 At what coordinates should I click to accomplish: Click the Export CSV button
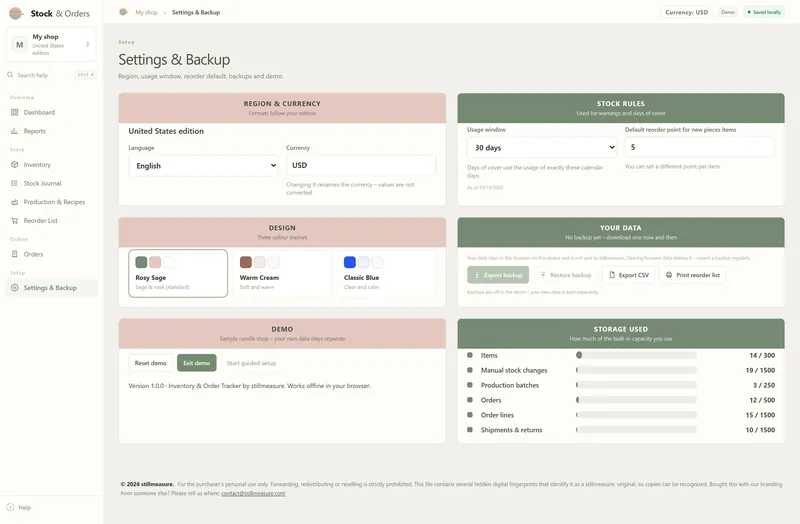point(629,275)
